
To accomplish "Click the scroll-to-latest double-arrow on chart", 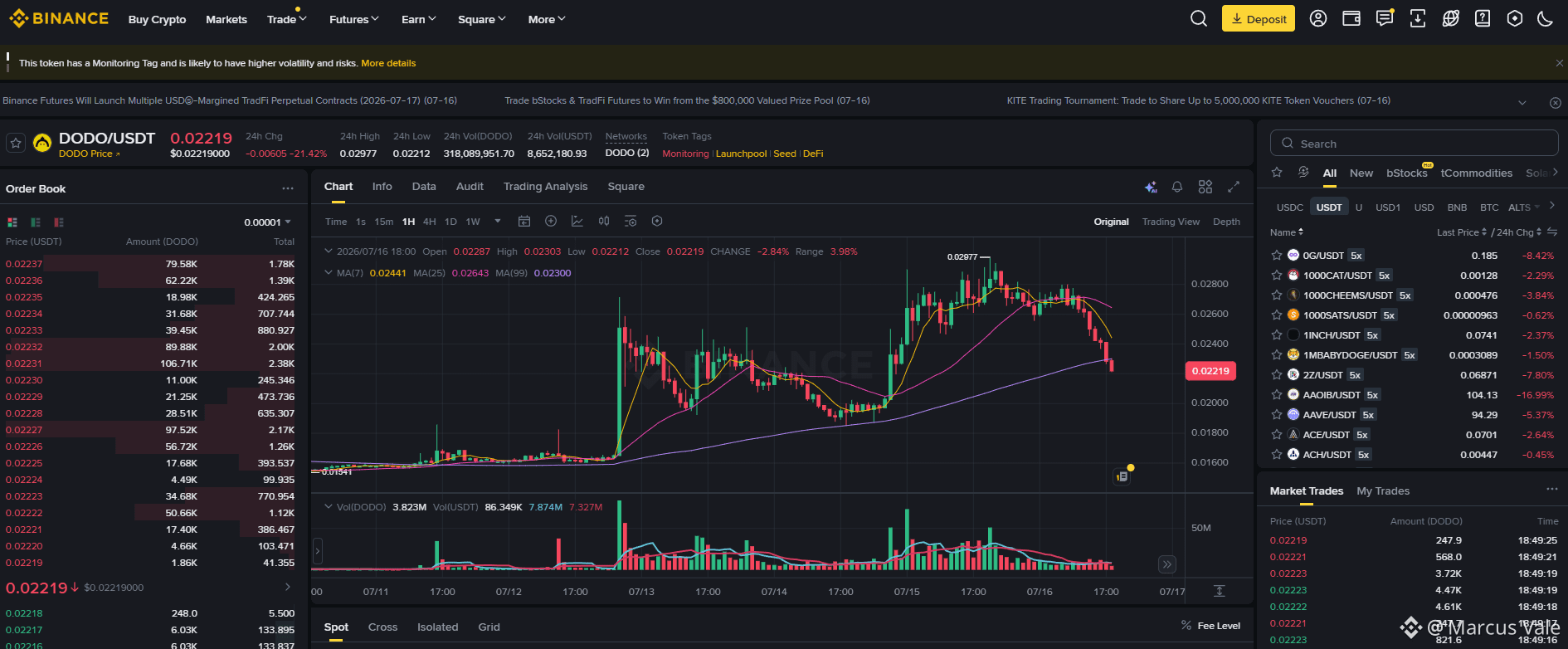I will pos(1167,564).
